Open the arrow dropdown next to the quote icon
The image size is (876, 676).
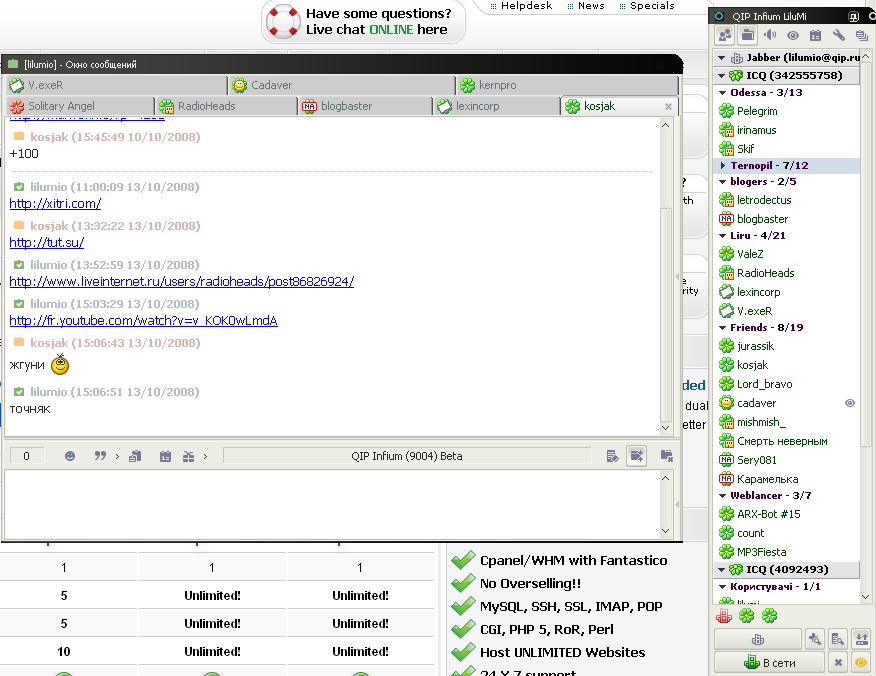pos(117,456)
